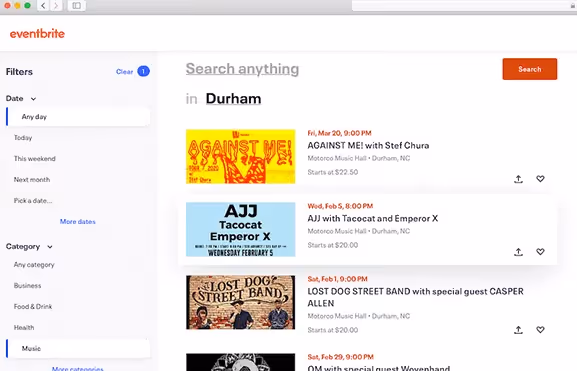Open LOST DOG STREET BAND event title

pos(415,297)
